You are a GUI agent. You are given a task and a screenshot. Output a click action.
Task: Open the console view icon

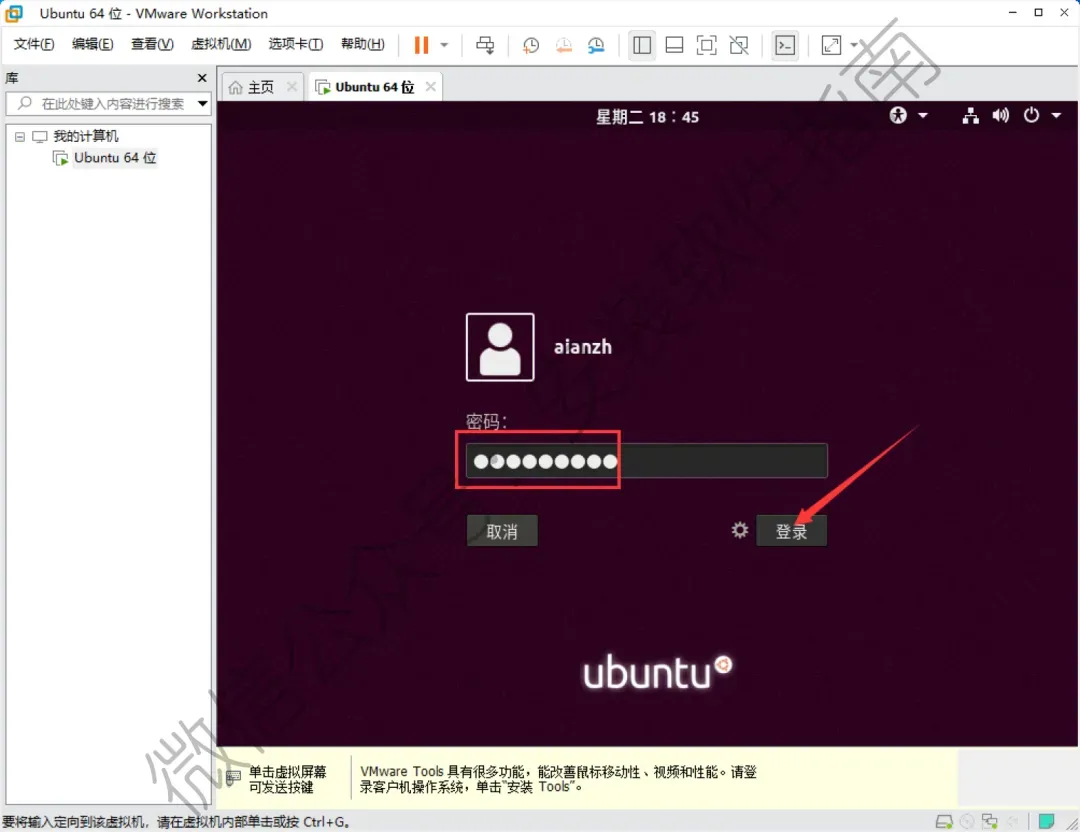coord(785,45)
